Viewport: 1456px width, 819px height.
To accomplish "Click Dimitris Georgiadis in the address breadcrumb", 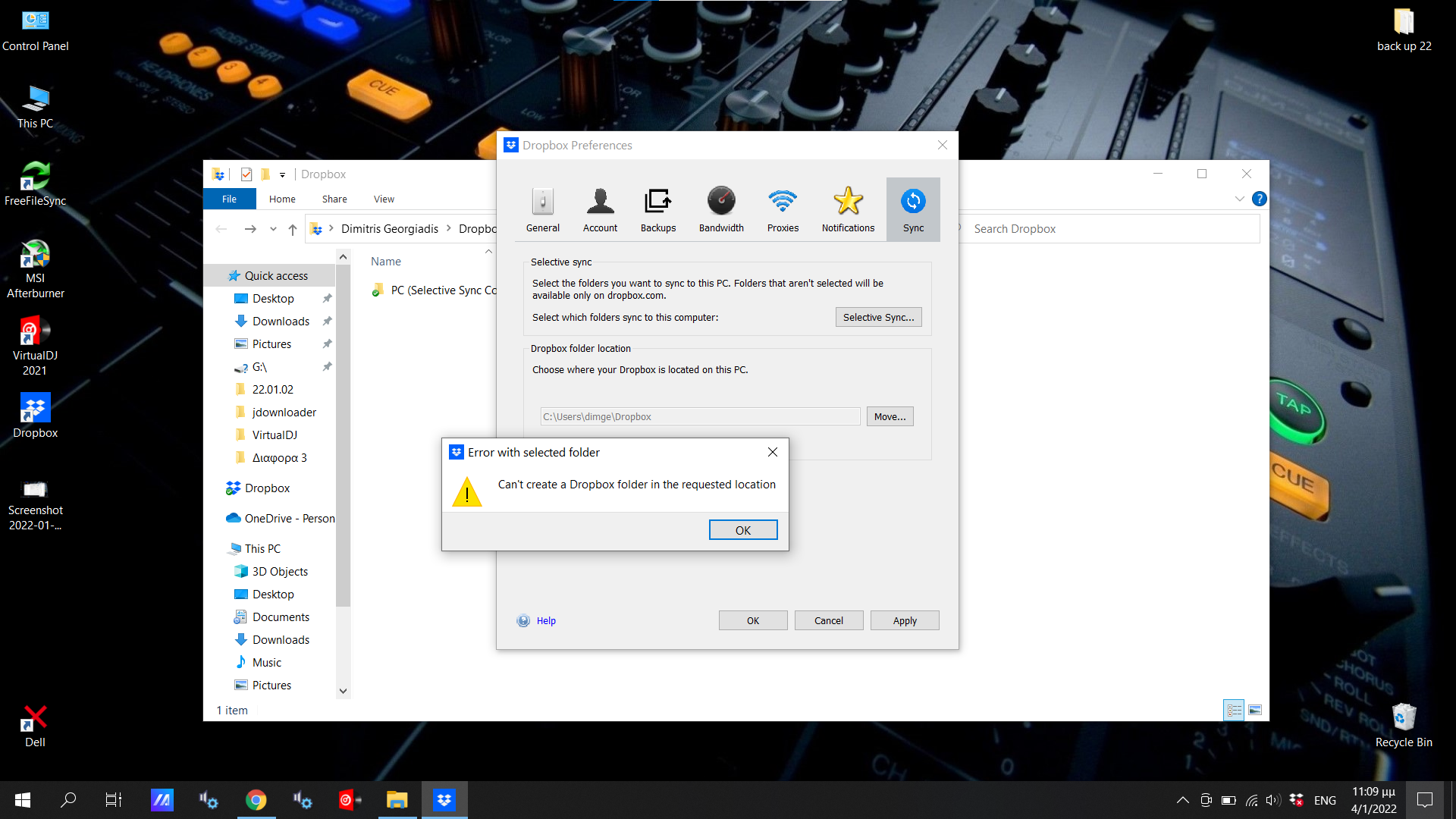I will [389, 229].
